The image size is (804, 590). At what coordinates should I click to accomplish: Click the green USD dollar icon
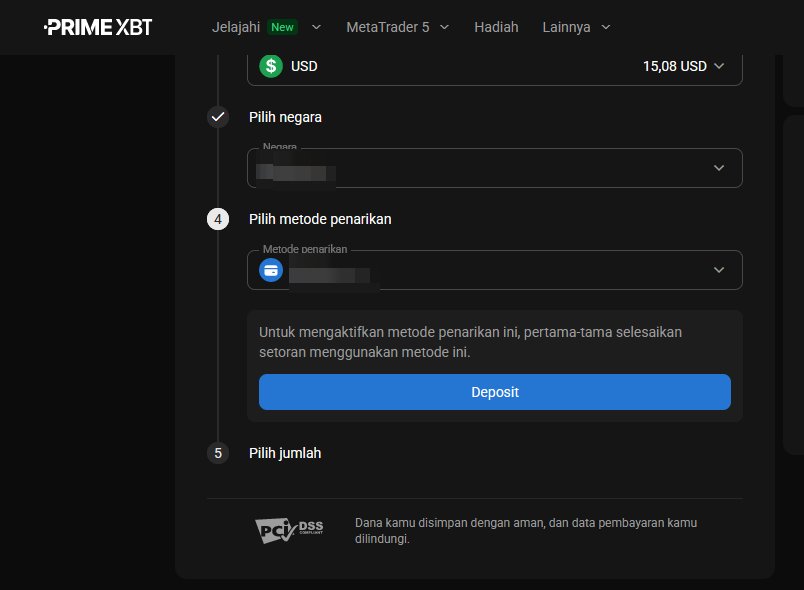pyautogui.click(x=271, y=66)
